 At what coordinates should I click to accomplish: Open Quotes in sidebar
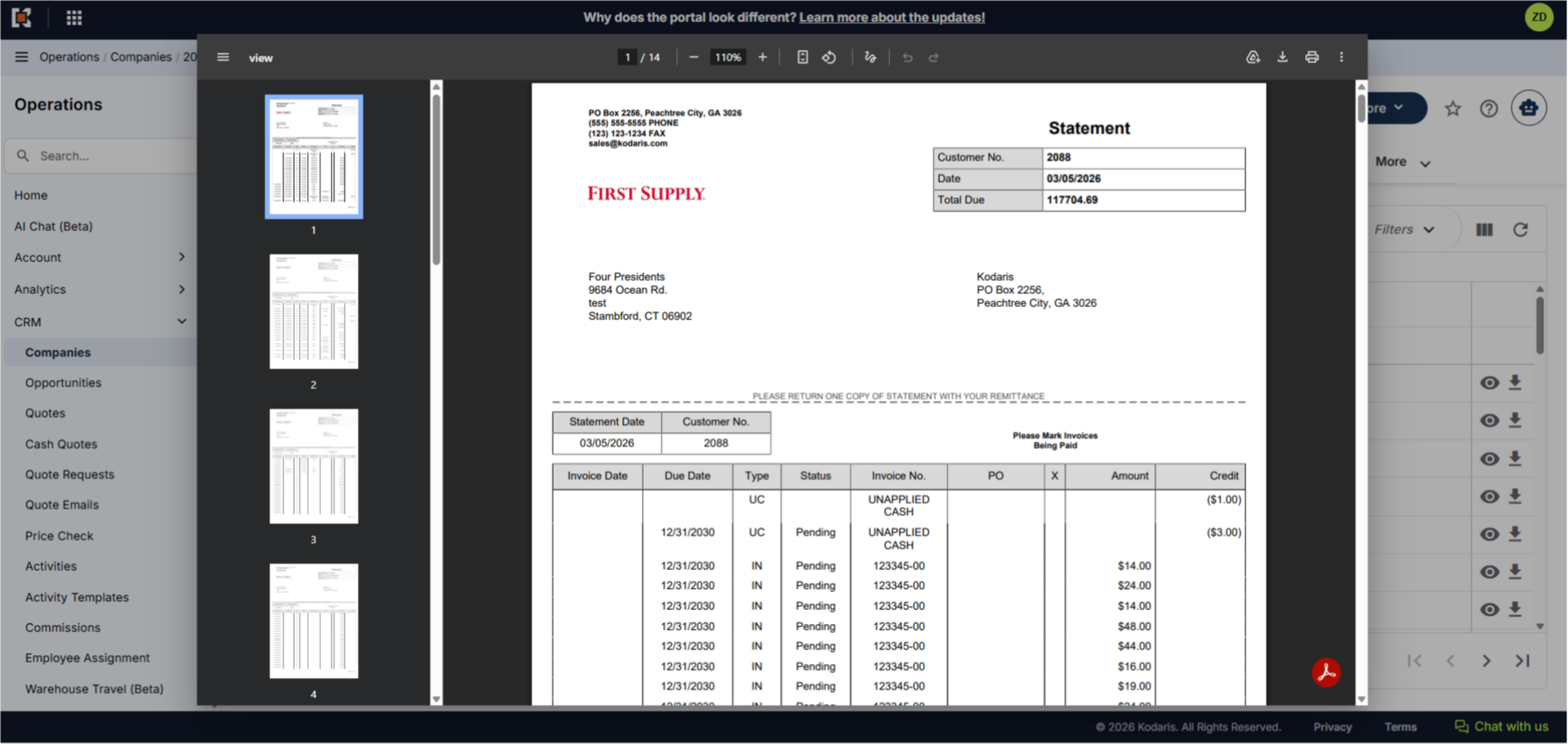[x=45, y=413]
